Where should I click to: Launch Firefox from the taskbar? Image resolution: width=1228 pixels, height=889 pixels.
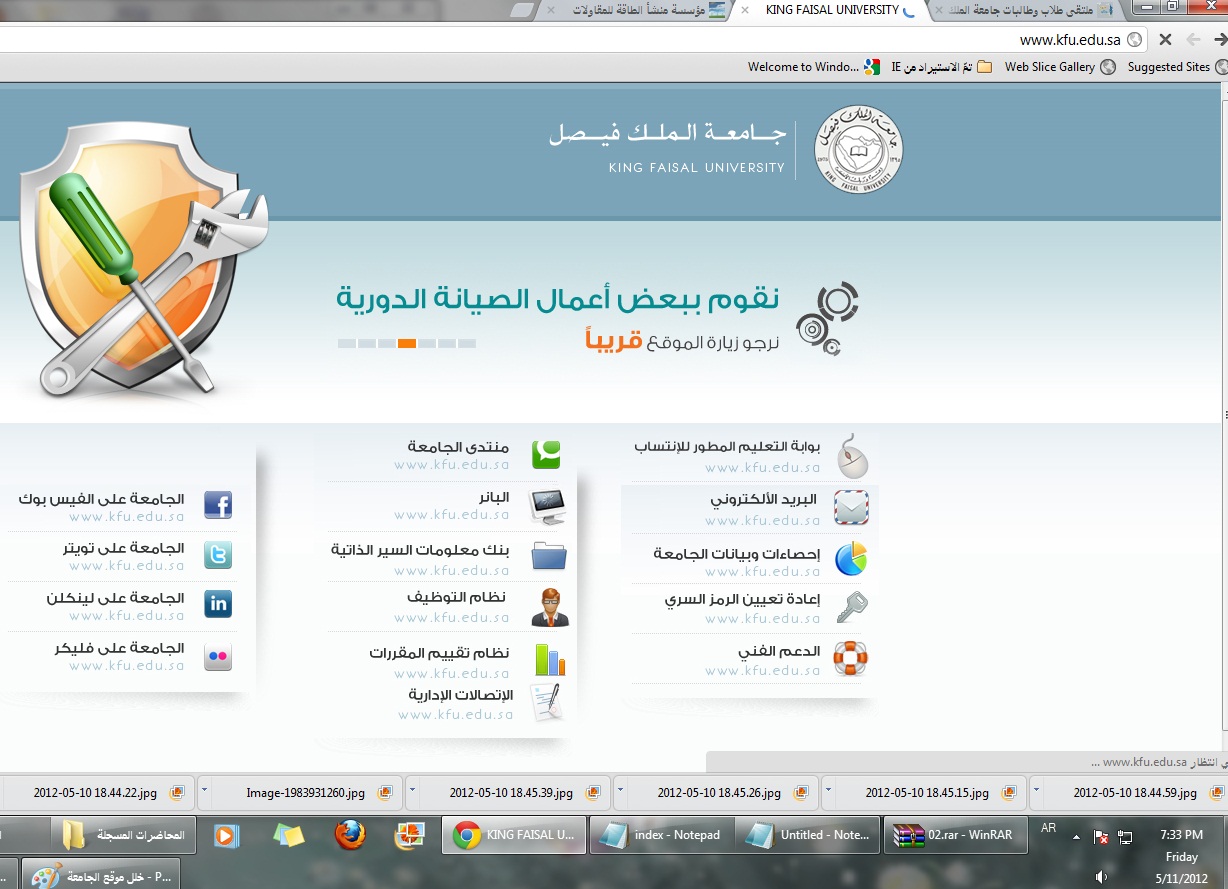[x=350, y=835]
